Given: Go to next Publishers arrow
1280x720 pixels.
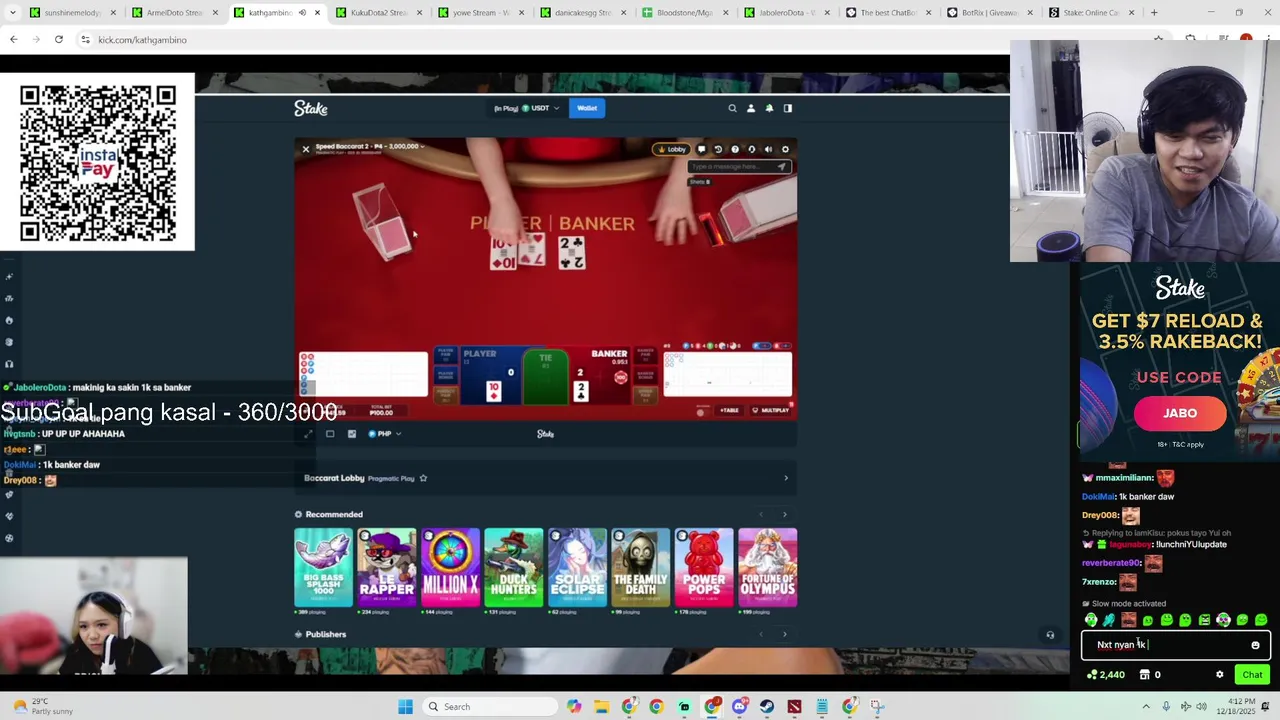Looking at the screenshot, I should click(x=785, y=634).
